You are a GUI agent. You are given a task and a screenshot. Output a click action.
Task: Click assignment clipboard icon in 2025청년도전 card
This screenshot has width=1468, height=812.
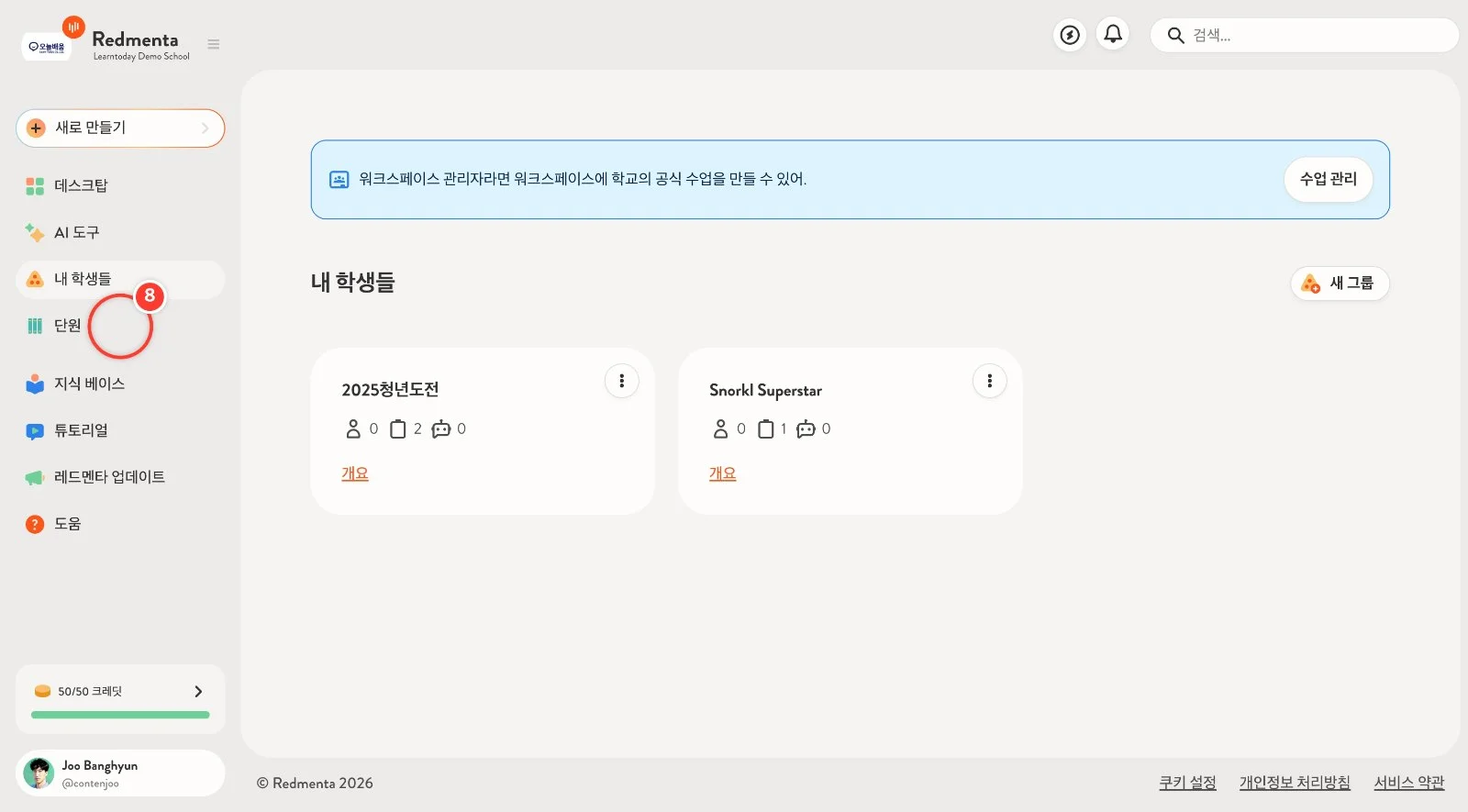pos(398,428)
